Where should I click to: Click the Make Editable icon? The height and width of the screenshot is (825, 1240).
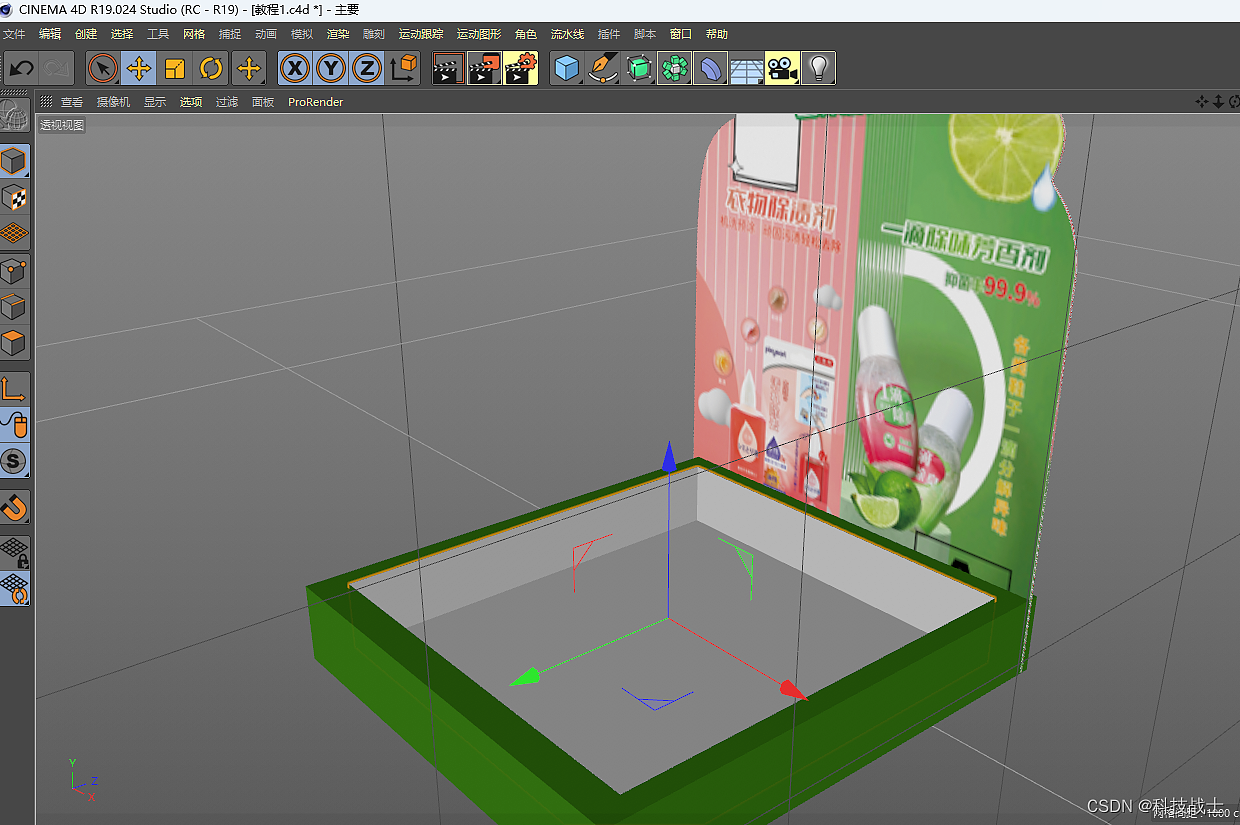(x=14, y=114)
